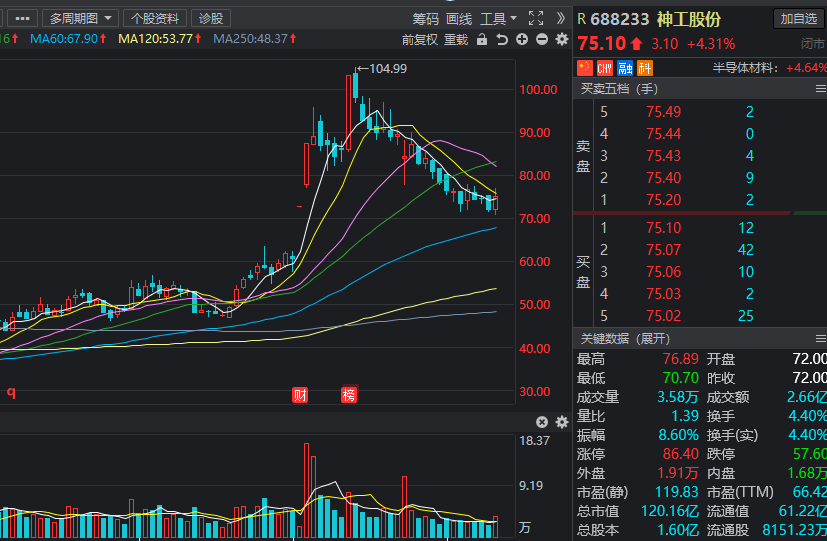Click the fullscreen expand icon
The image size is (827, 541).
tap(536, 18)
